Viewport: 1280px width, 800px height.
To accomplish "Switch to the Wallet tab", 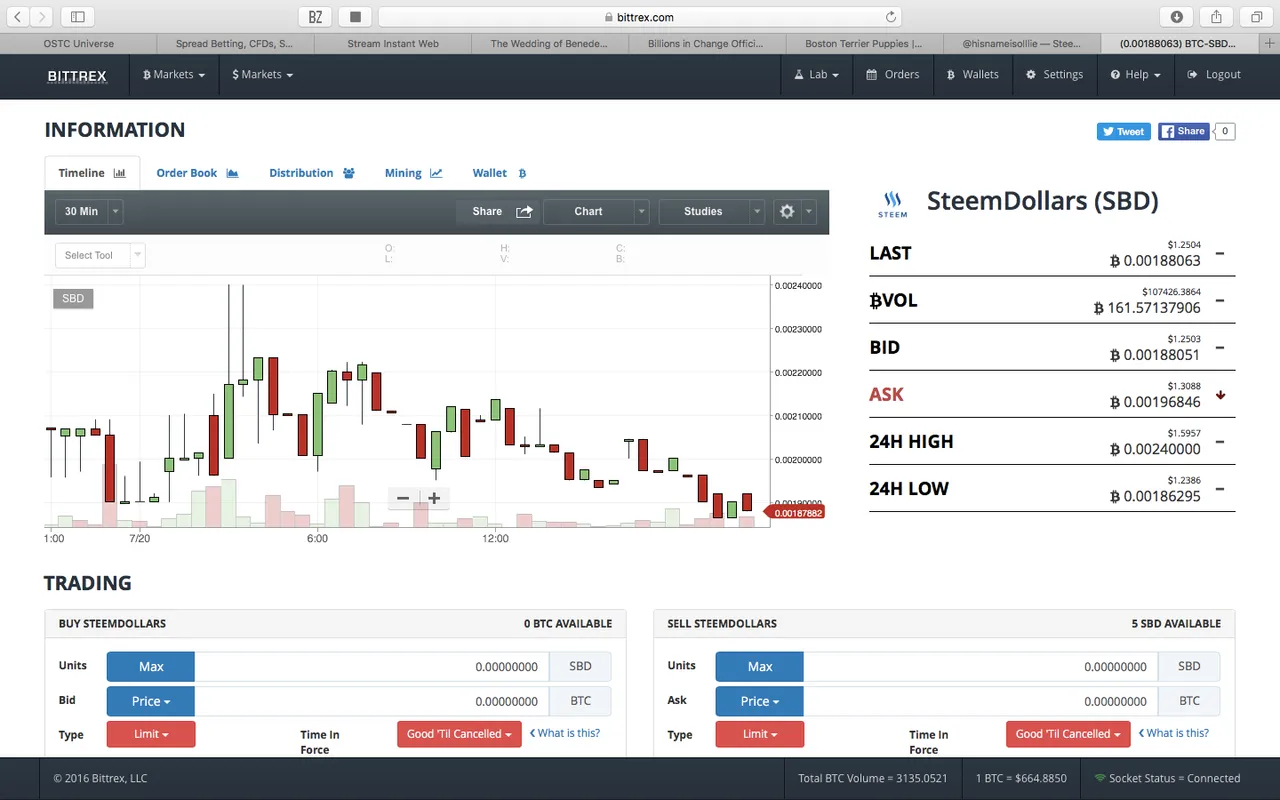I will click(x=499, y=173).
